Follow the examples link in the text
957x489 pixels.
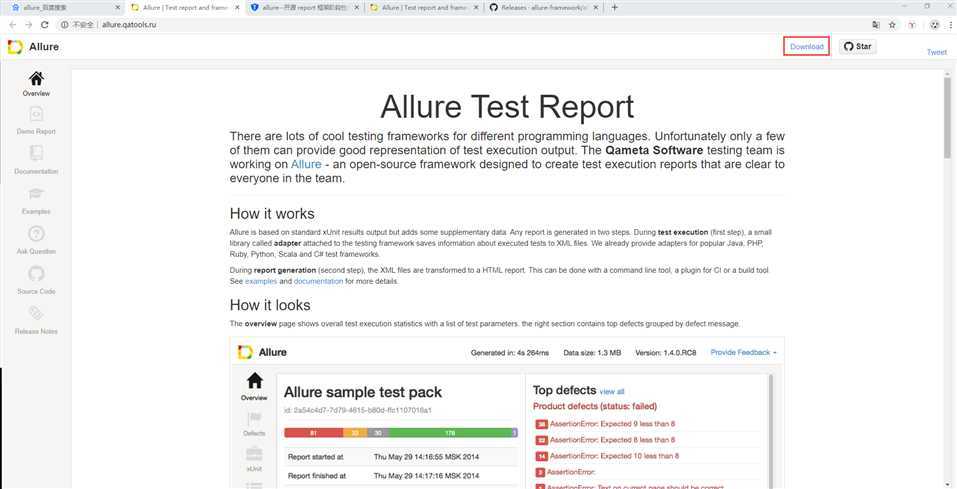[261, 281]
